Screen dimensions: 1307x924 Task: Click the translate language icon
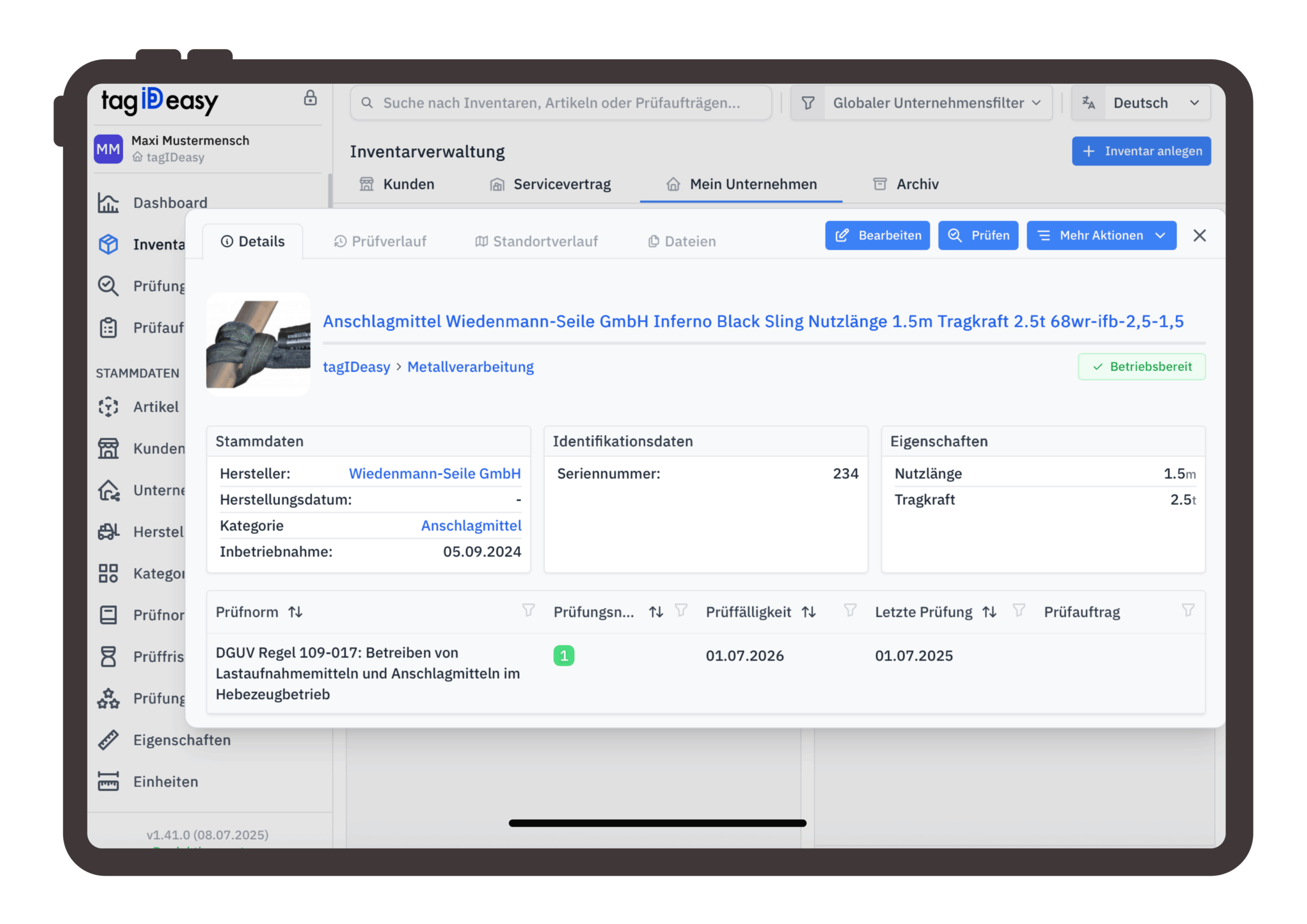click(1088, 103)
